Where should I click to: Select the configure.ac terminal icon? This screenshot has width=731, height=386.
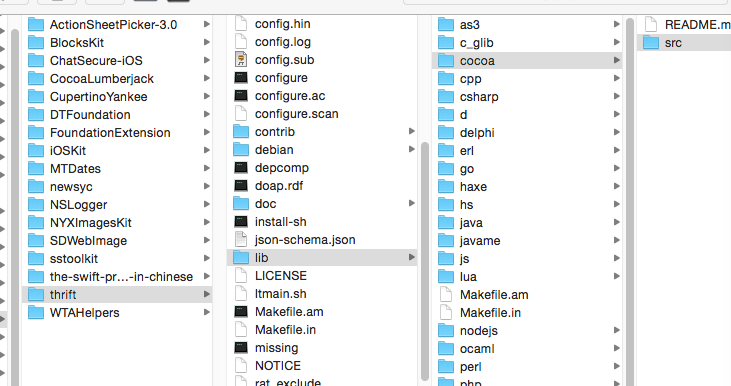tap(241, 96)
